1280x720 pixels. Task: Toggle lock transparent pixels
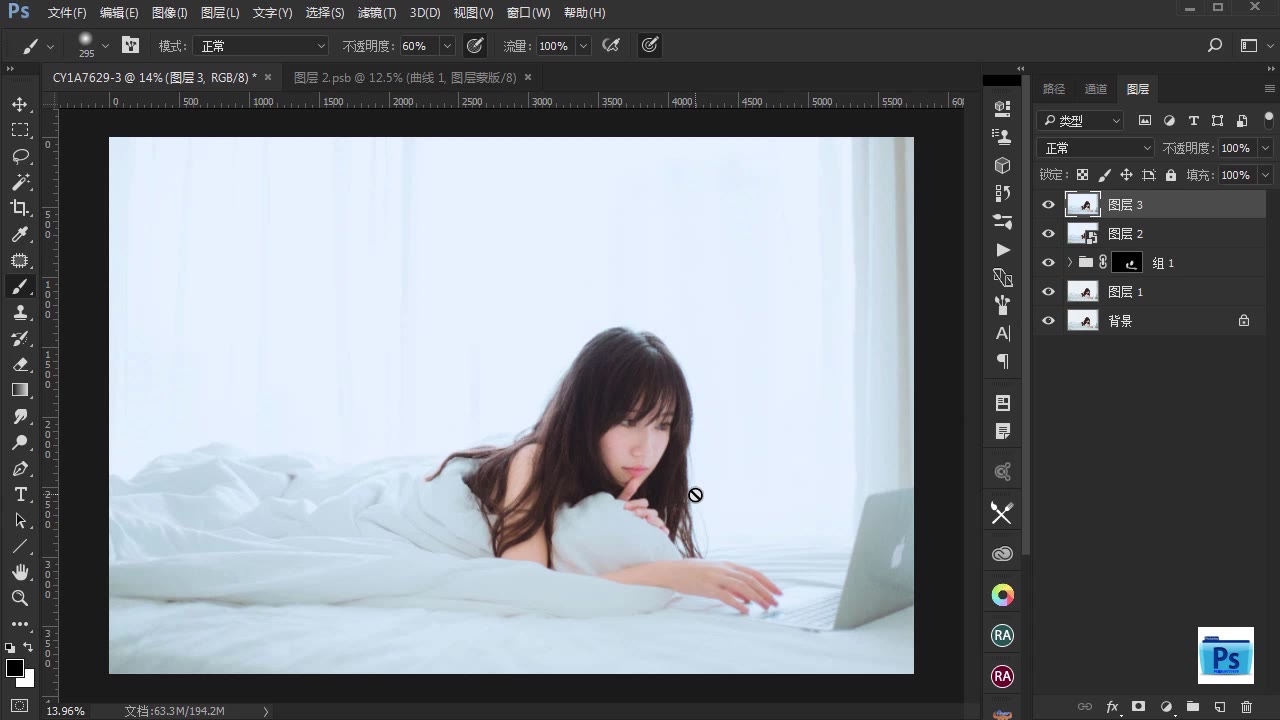click(x=1082, y=175)
